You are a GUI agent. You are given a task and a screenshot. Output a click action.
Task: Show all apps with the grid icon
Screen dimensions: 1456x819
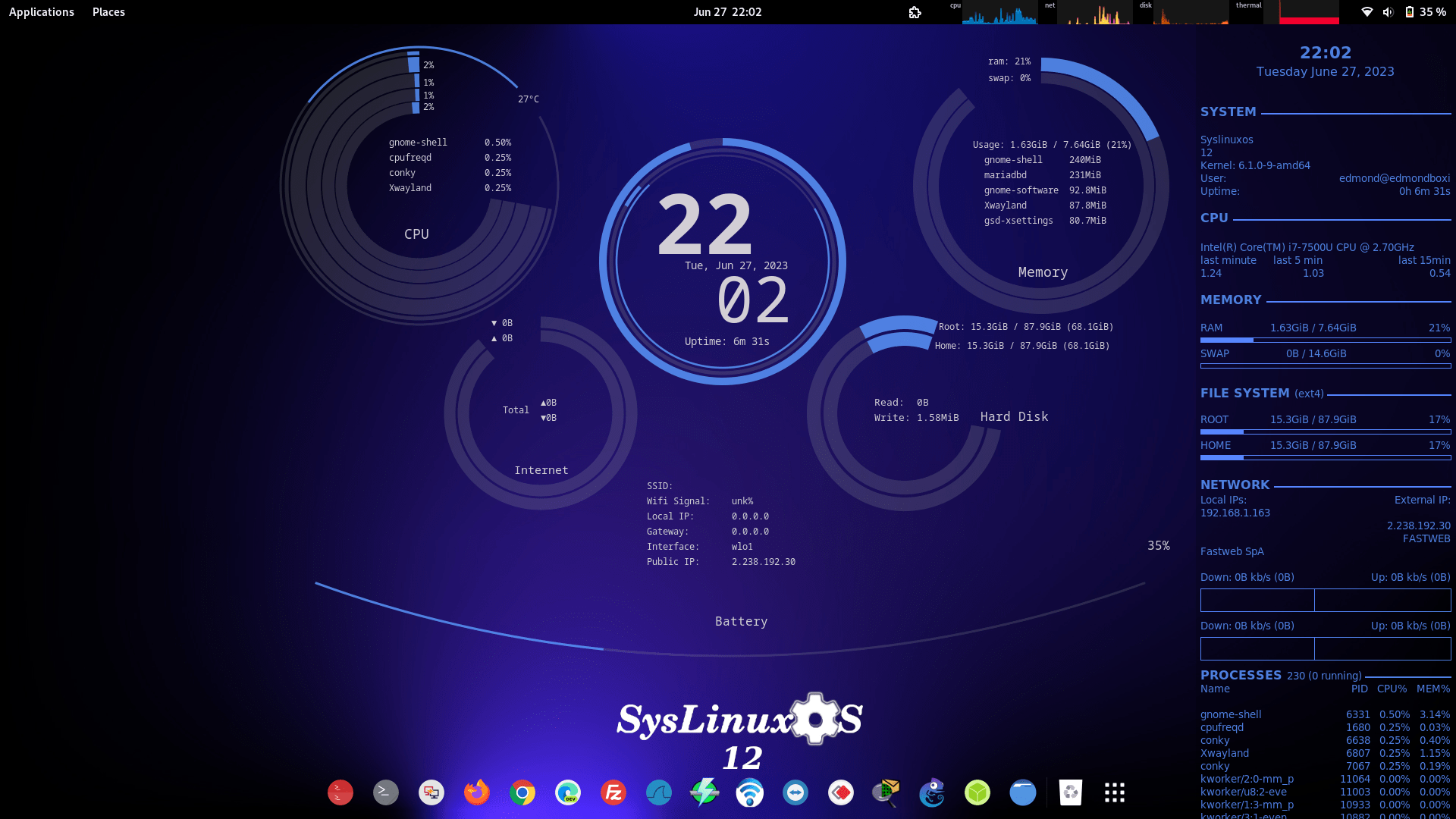coord(1114,792)
